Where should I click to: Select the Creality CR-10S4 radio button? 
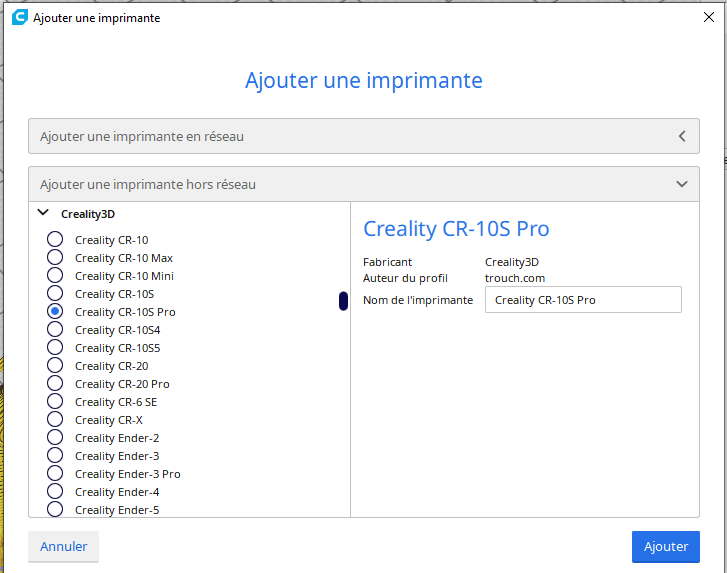pyautogui.click(x=55, y=330)
